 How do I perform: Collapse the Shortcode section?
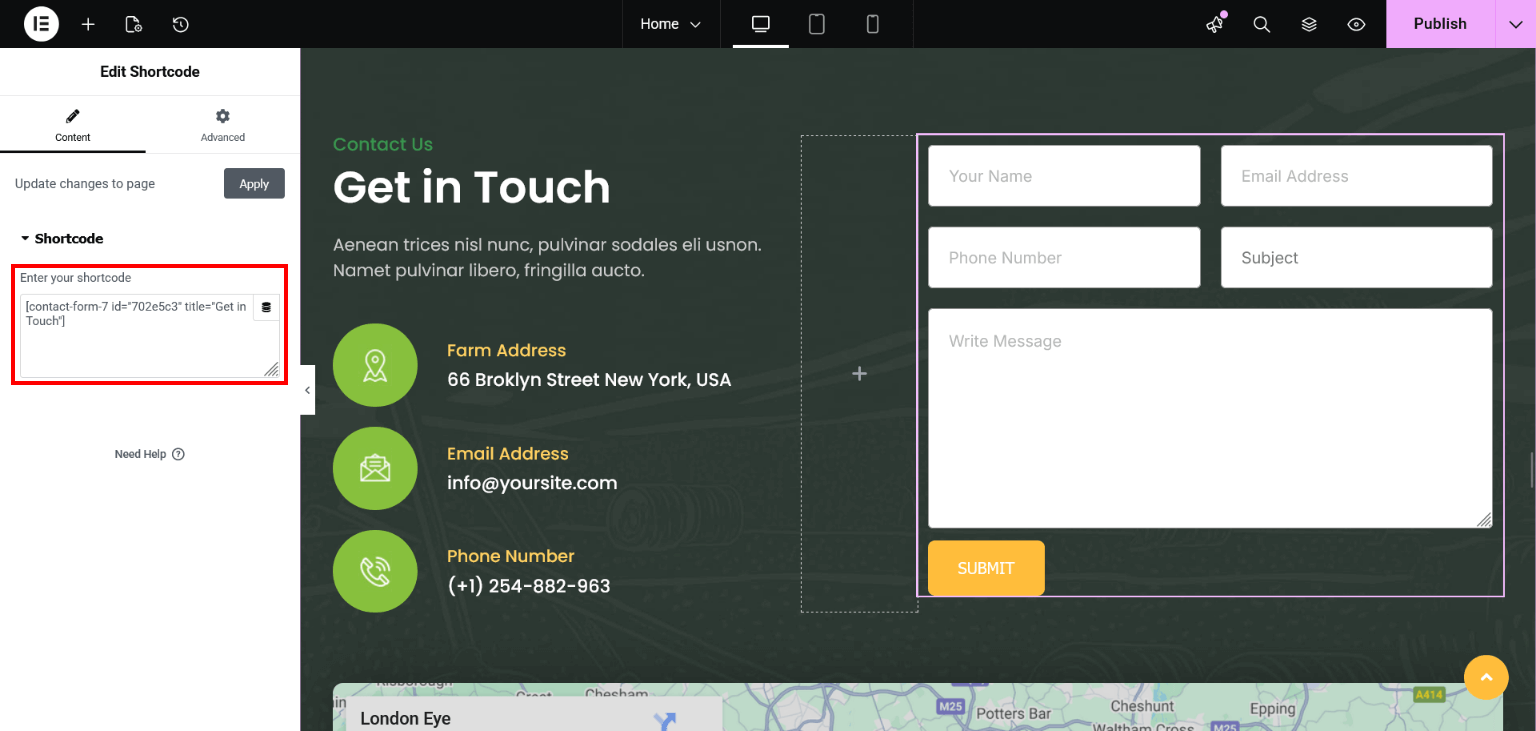(62, 239)
